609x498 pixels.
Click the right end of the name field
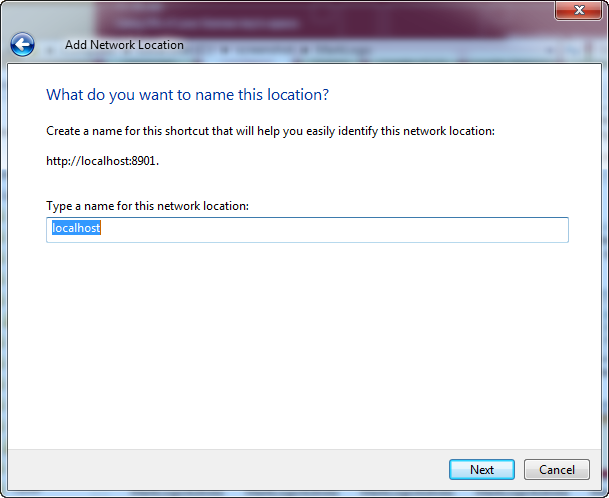click(x=550, y=230)
